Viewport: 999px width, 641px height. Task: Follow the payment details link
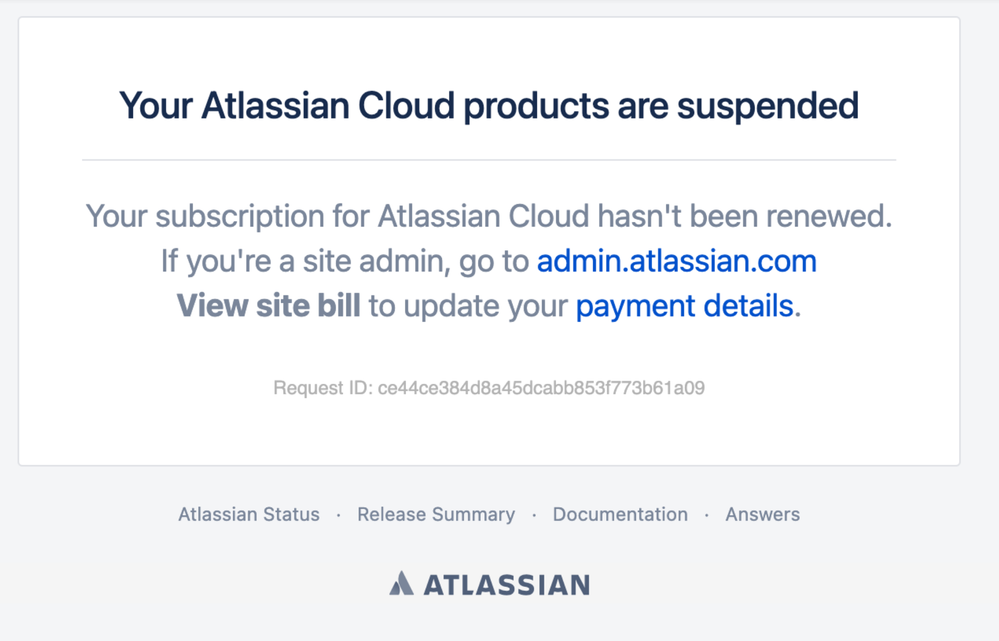click(684, 306)
